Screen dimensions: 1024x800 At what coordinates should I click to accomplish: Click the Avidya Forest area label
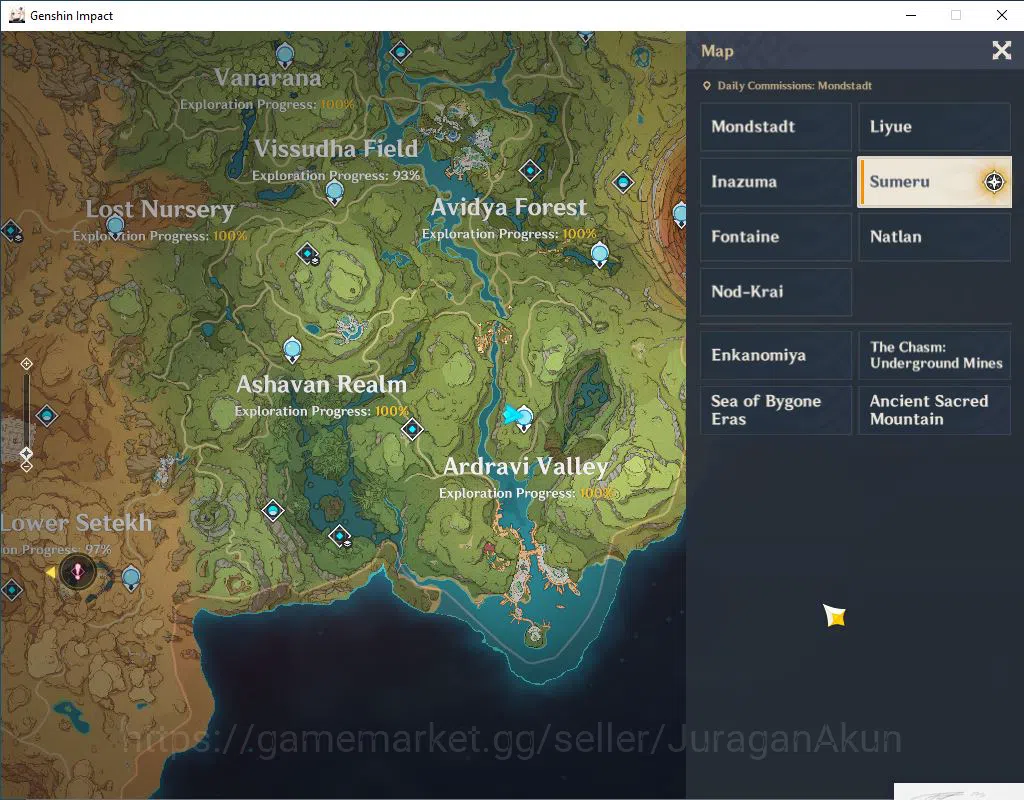[x=509, y=208]
